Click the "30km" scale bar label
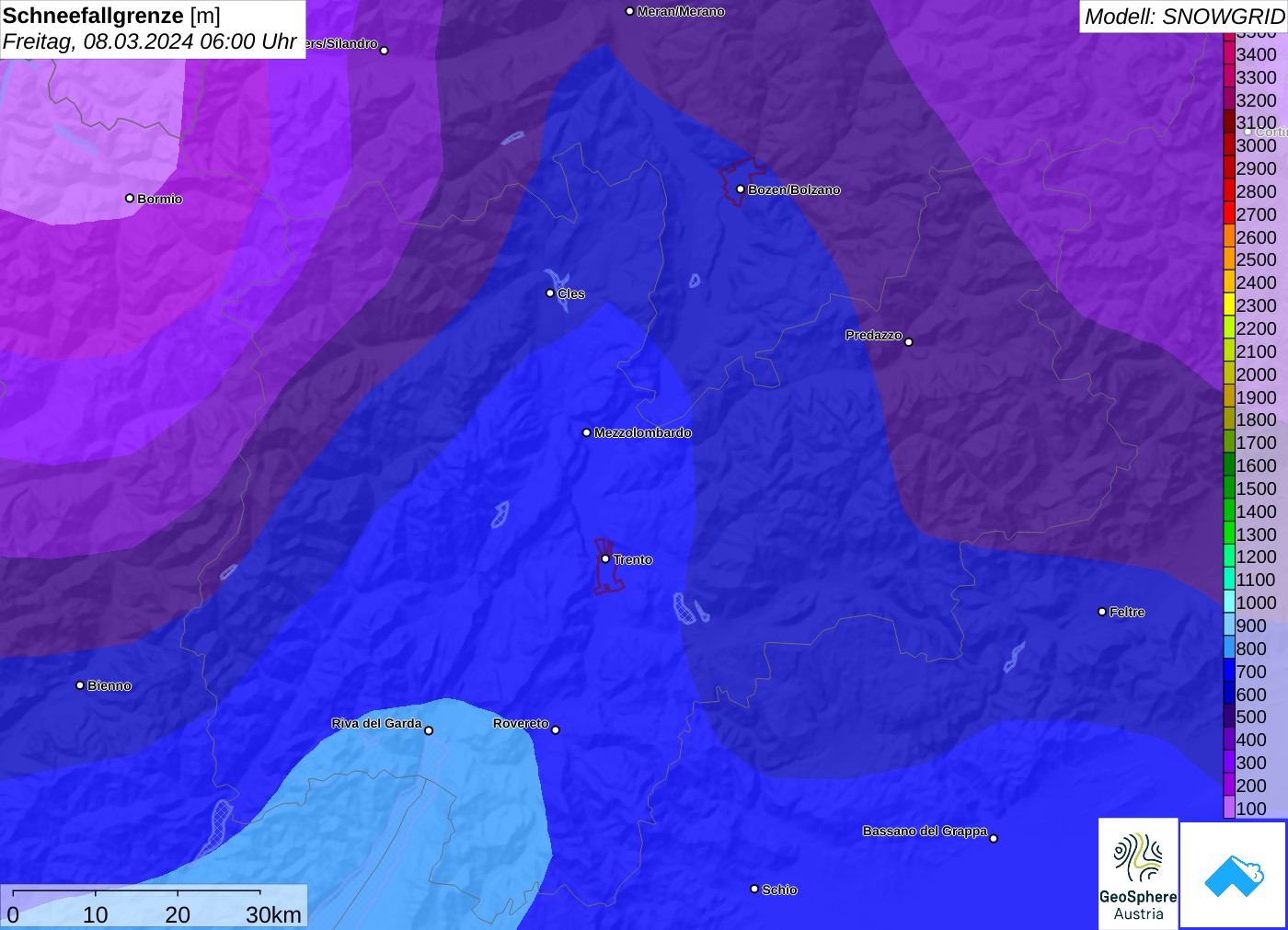Screen dimensions: 1288x930 273,915
